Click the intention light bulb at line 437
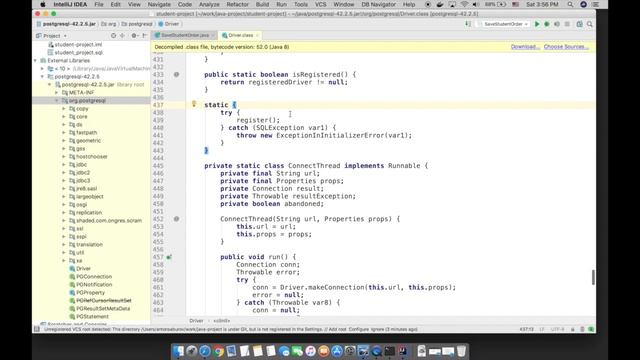640x360 pixels. (194, 104)
